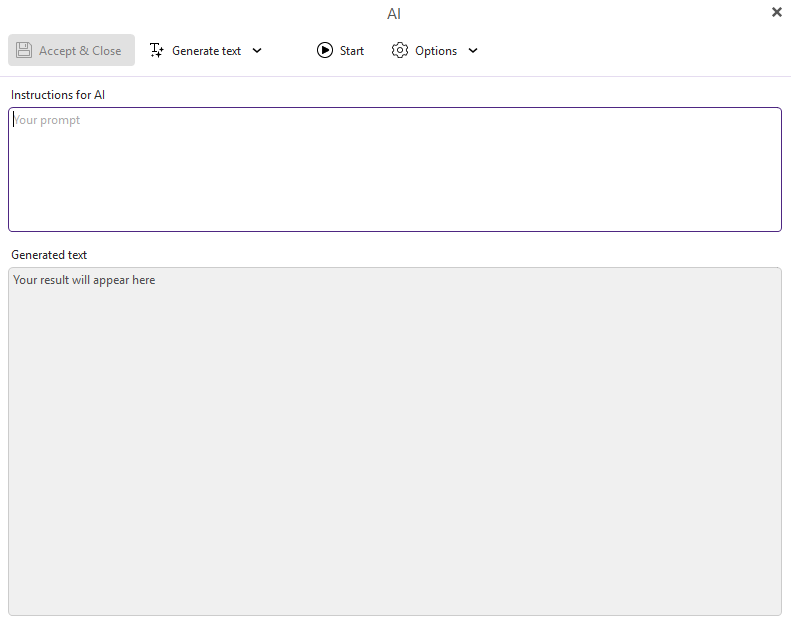This screenshot has width=791, height=626.
Task: Expand the Generate text dropdown arrow
Action: click(x=257, y=51)
